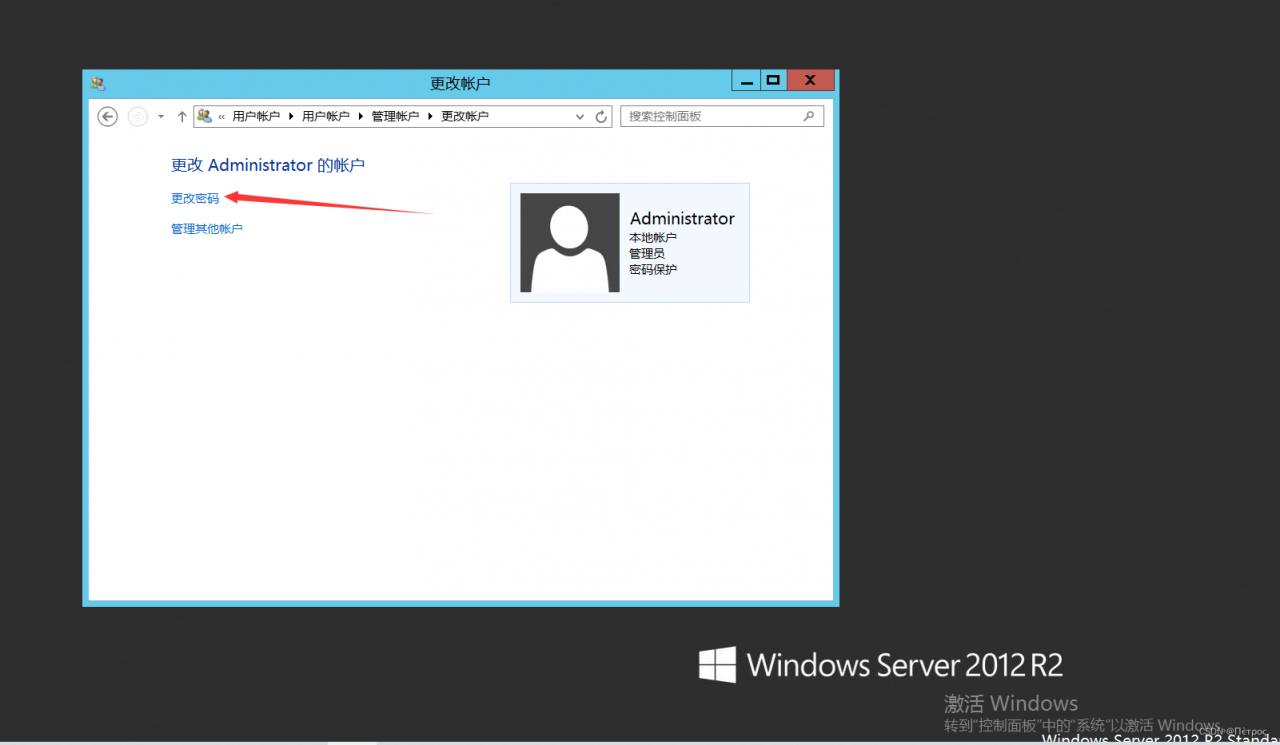Click the magnifier search icon
Viewport: 1280px width, 745px height.
point(809,117)
